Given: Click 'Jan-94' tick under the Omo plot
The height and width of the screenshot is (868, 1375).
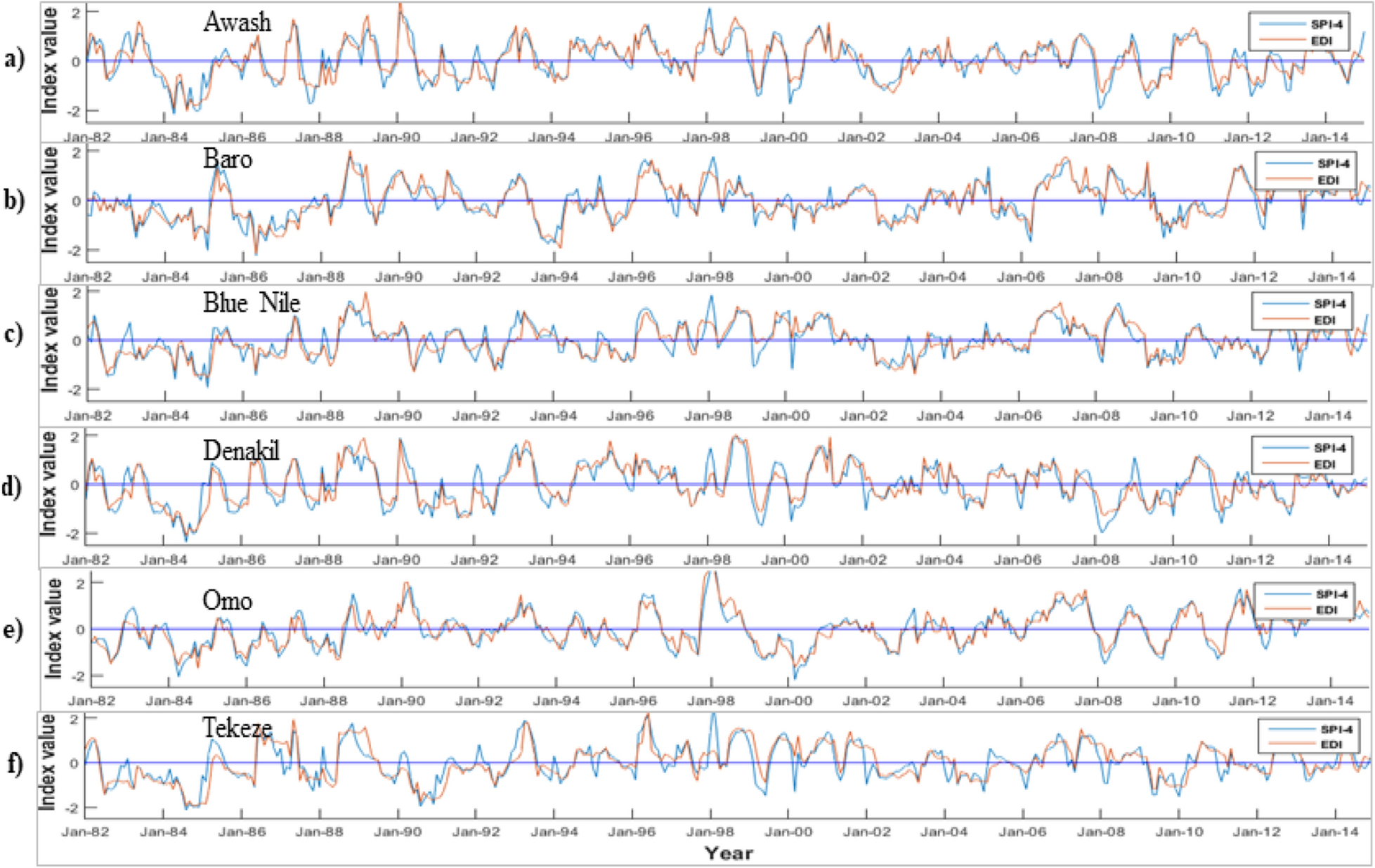Looking at the screenshot, I should point(556,700).
